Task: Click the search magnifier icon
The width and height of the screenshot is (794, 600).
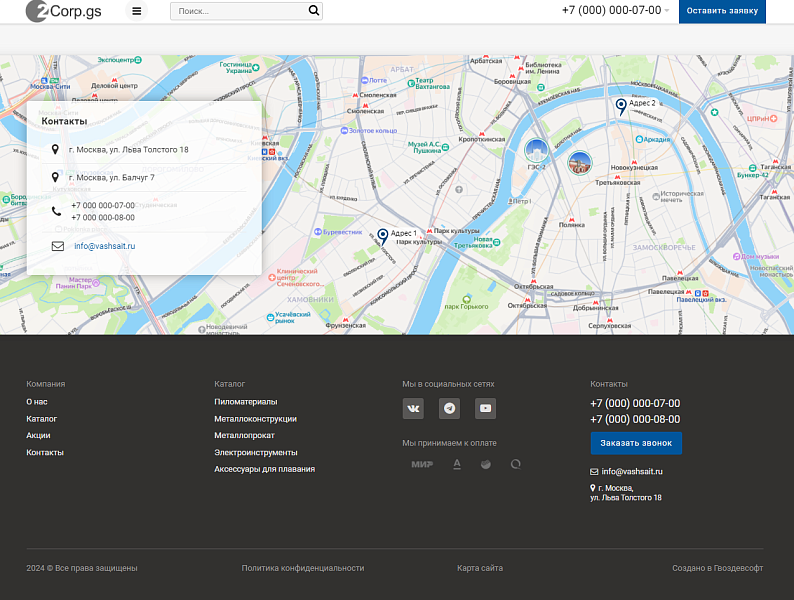Action: point(314,11)
